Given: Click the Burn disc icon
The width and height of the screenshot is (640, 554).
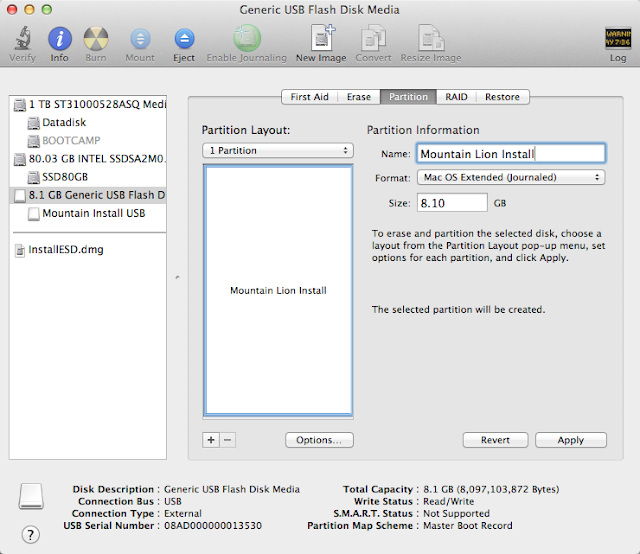Looking at the screenshot, I should pyautogui.click(x=96, y=38).
